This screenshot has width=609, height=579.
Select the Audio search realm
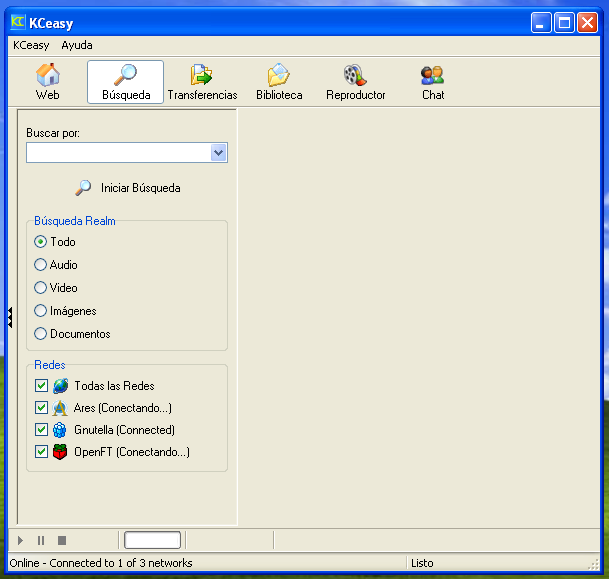coord(40,265)
